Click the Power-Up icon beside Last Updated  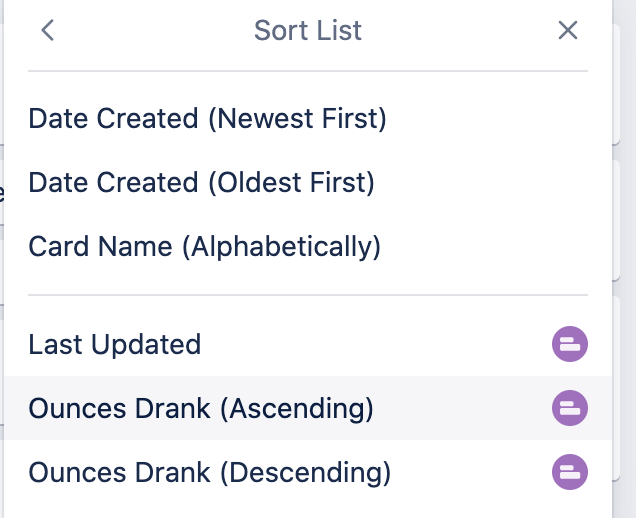[x=570, y=345]
